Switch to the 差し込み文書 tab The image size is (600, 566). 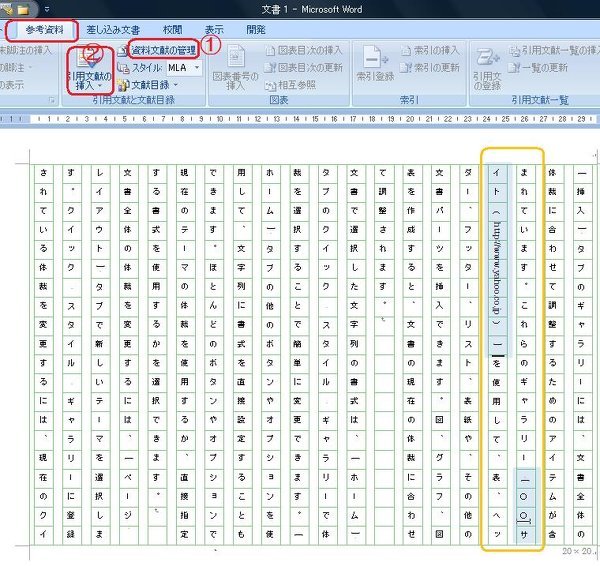[113, 30]
